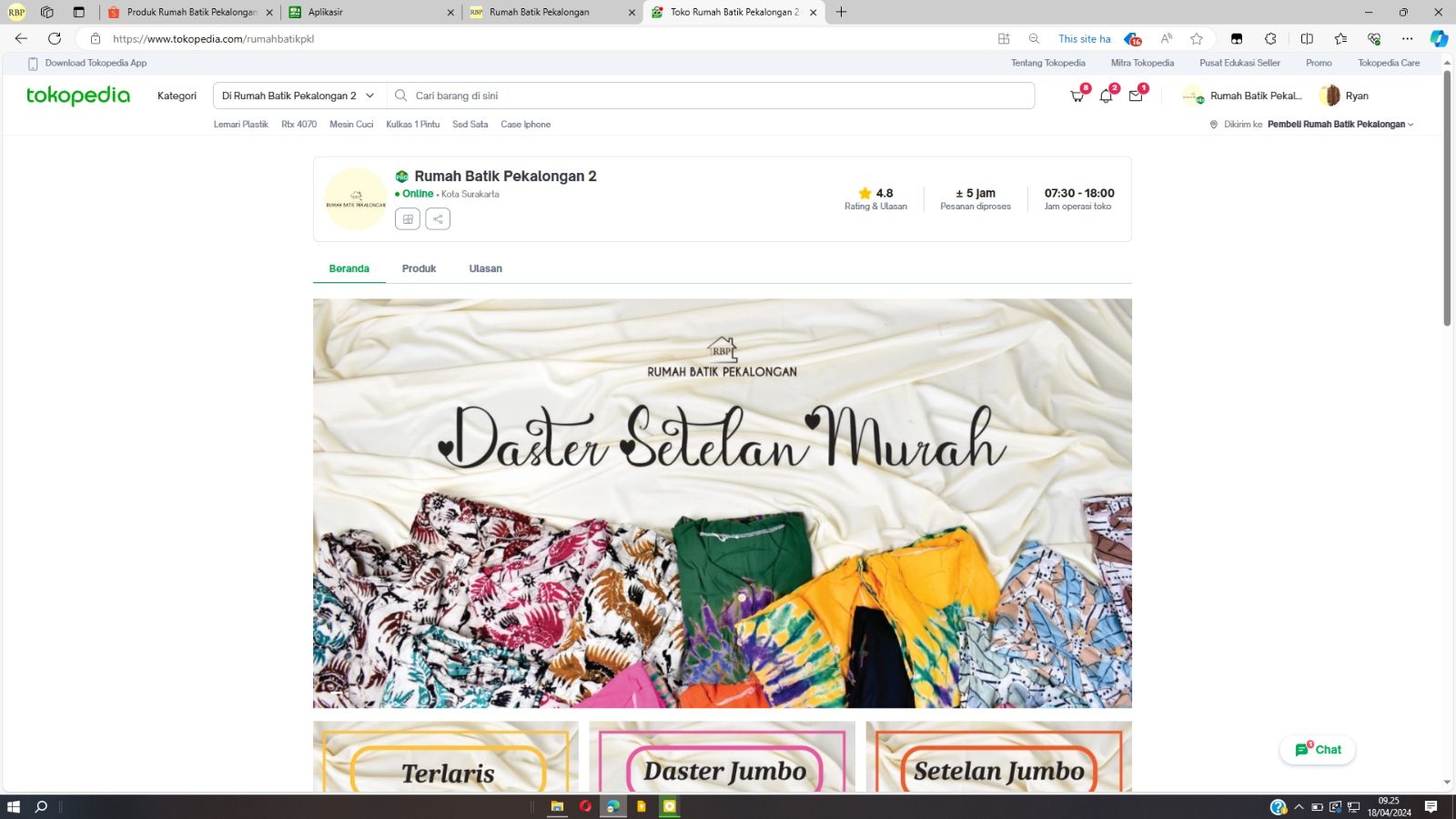1456x819 pixels.
Task: Switch to the Beranda tab
Action: coord(349,268)
